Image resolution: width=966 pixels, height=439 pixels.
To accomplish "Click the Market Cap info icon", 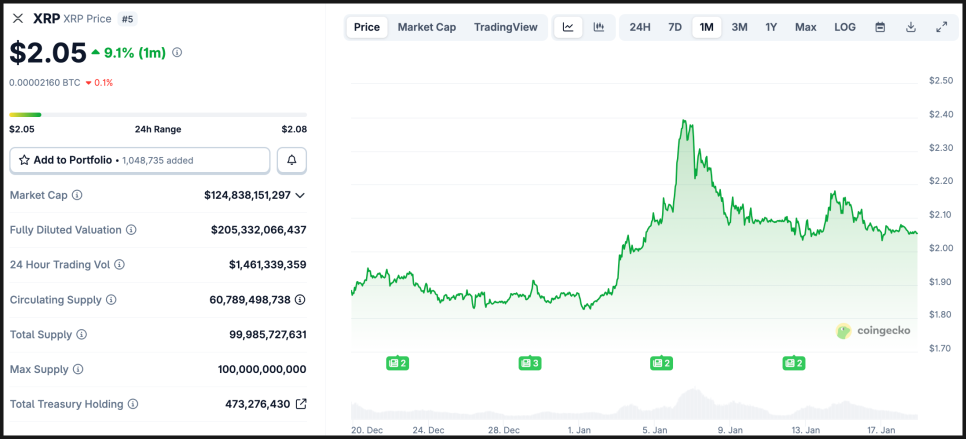I will (x=77, y=195).
